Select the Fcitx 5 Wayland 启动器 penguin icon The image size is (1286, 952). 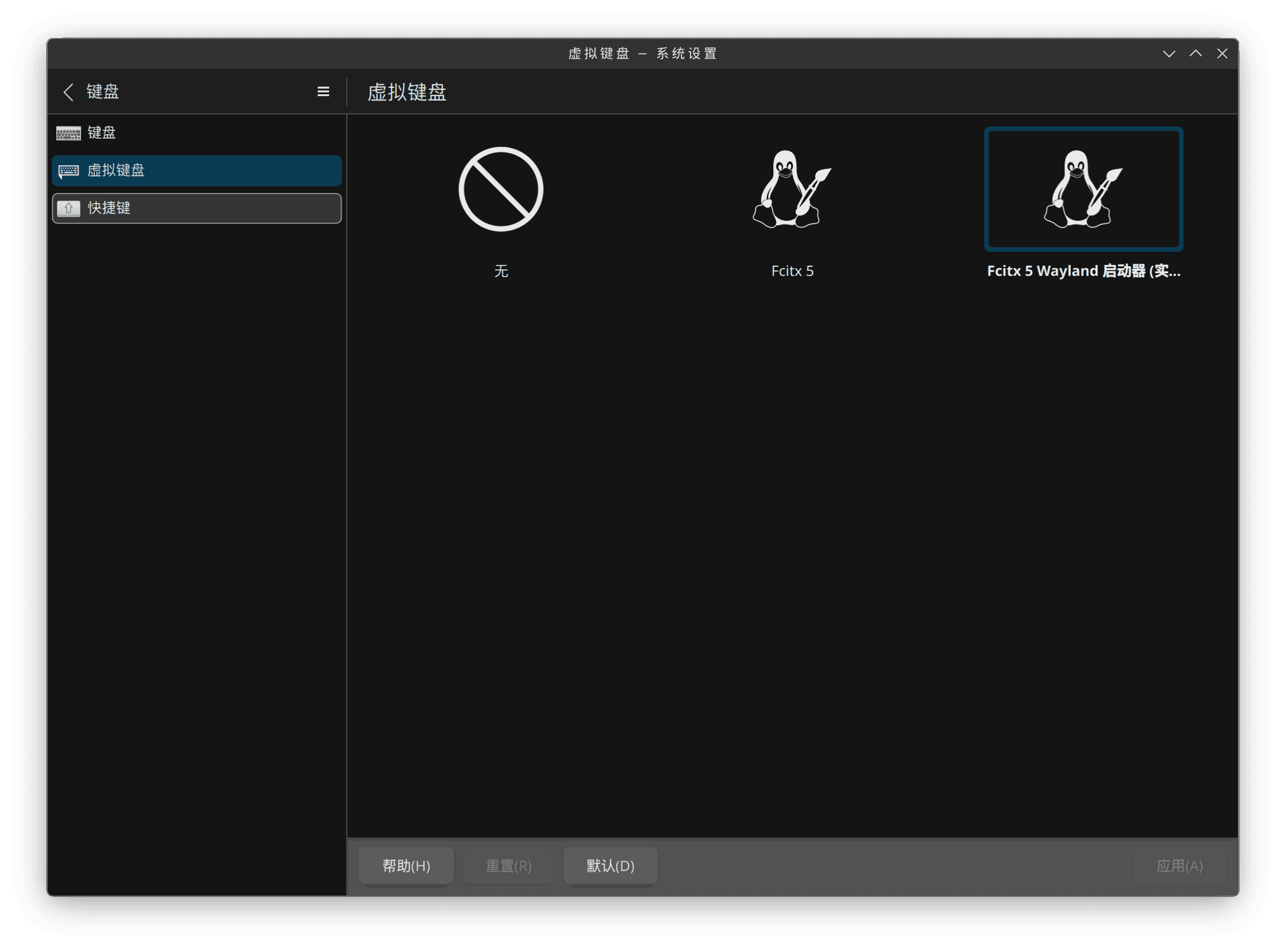pyautogui.click(x=1083, y=189)
